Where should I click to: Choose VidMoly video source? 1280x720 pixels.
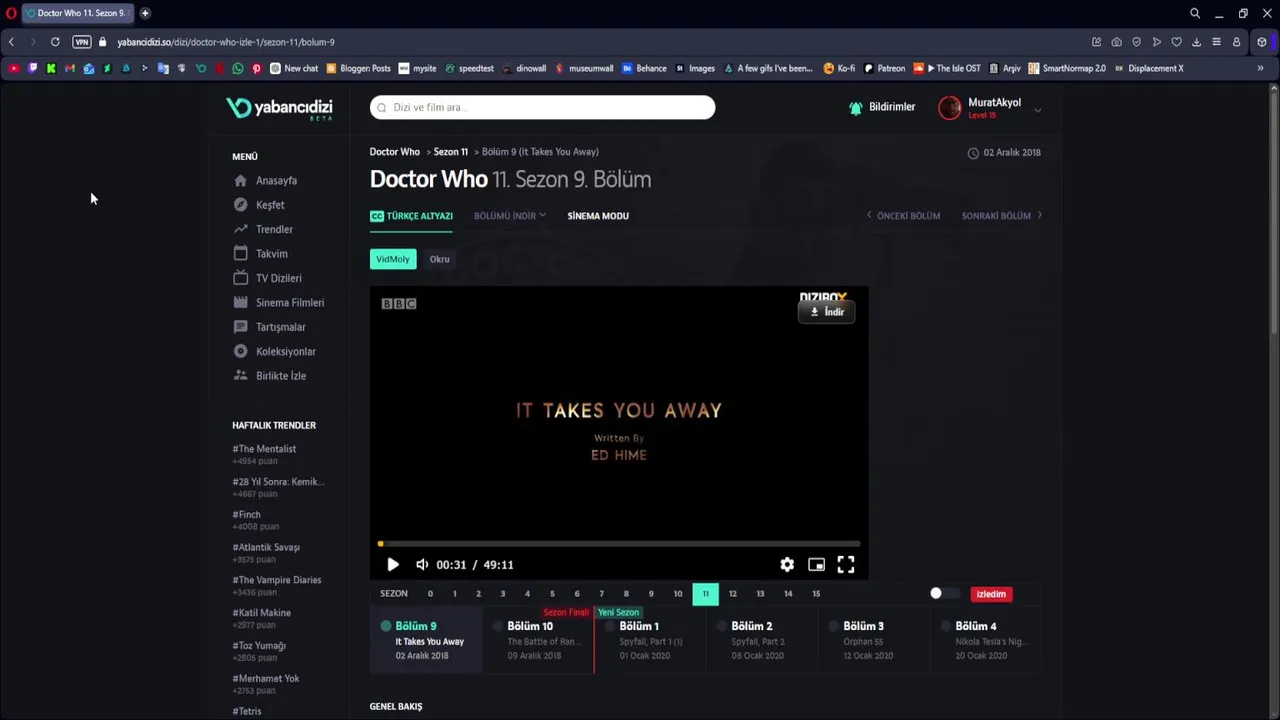pos(393,259)
